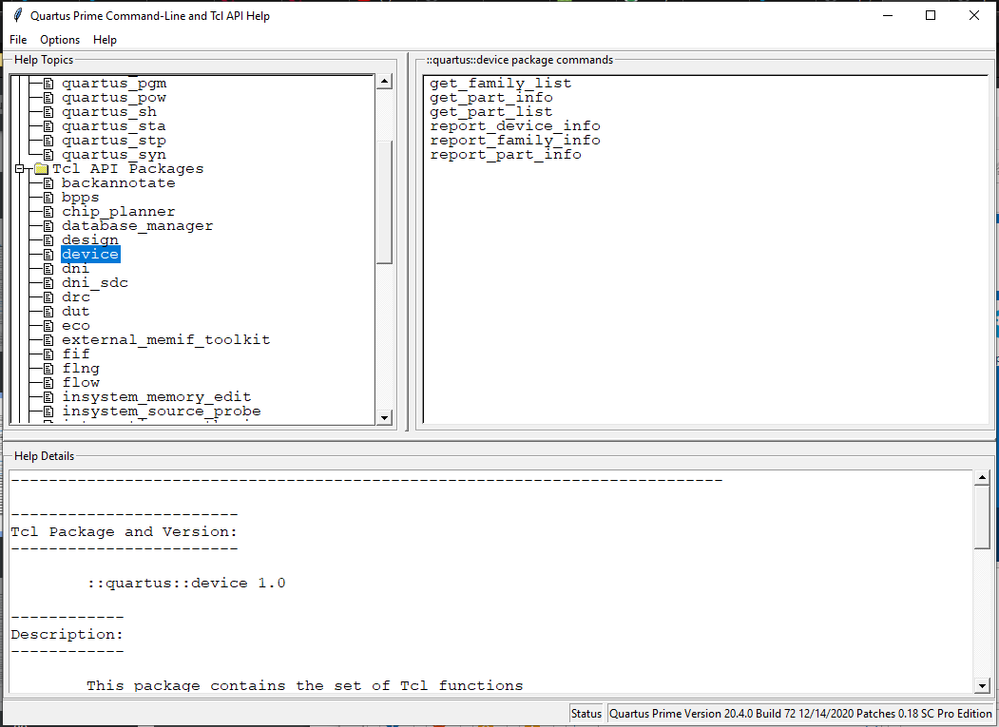Click the Help Details scrollbar thumb

pos(982,516)
